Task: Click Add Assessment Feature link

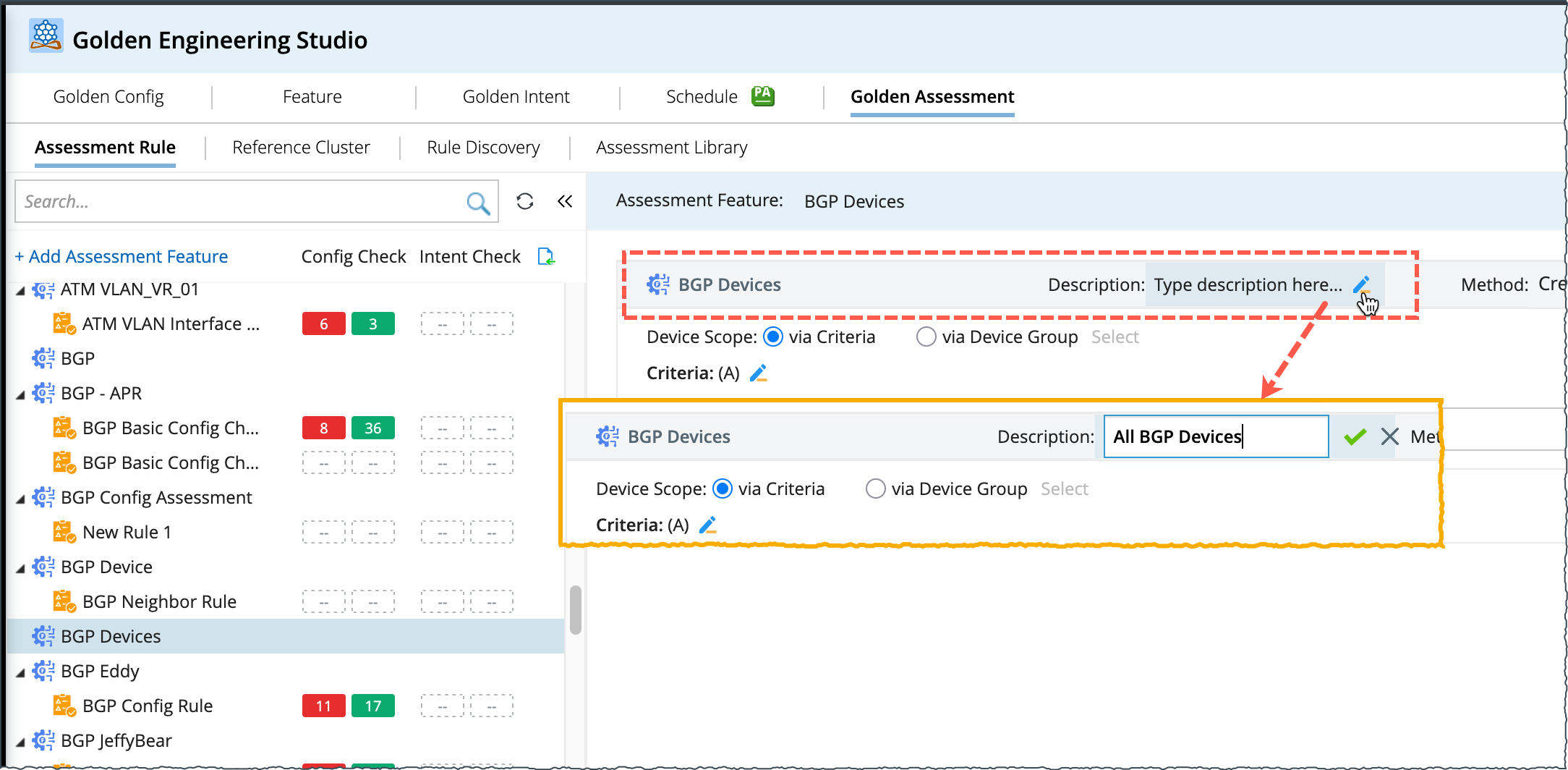Action: 122,256
